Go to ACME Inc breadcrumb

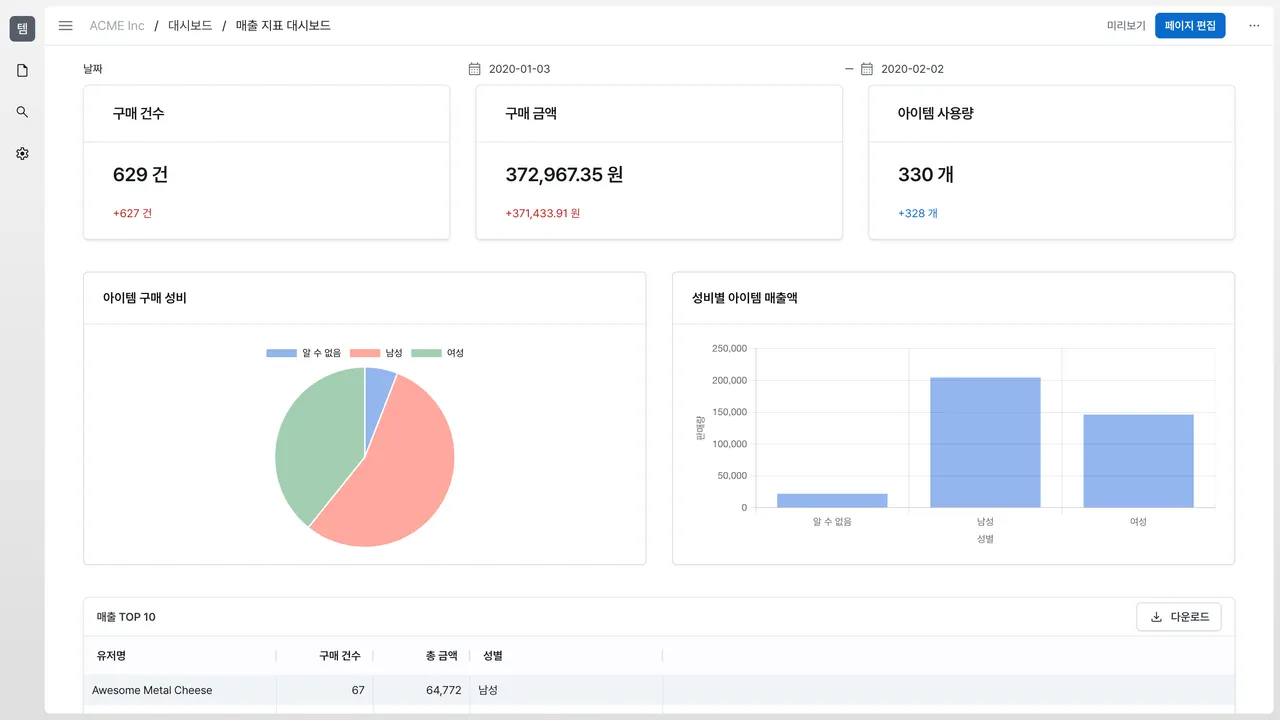click(117, 26)
